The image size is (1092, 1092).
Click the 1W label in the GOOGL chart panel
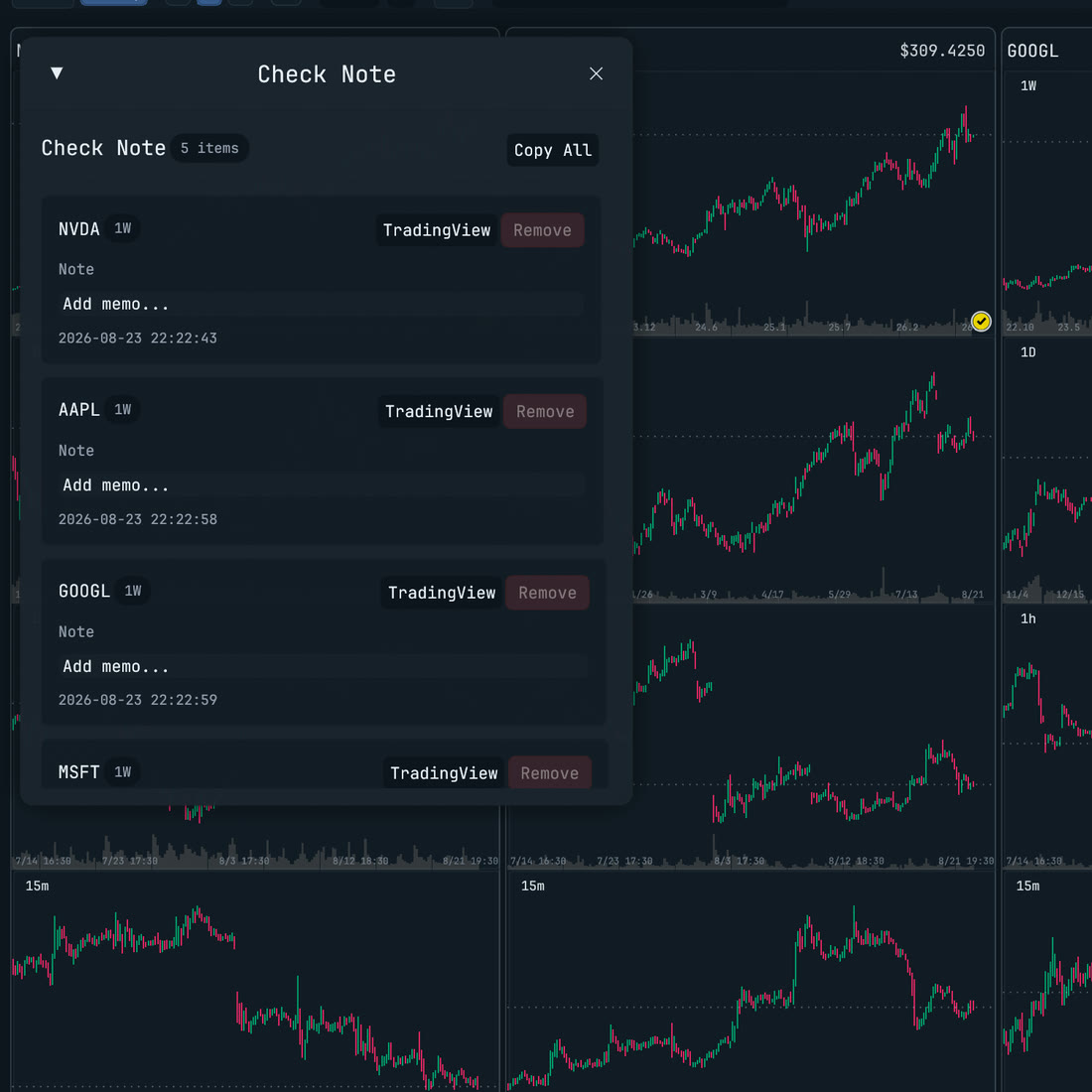click(1027, 85)
